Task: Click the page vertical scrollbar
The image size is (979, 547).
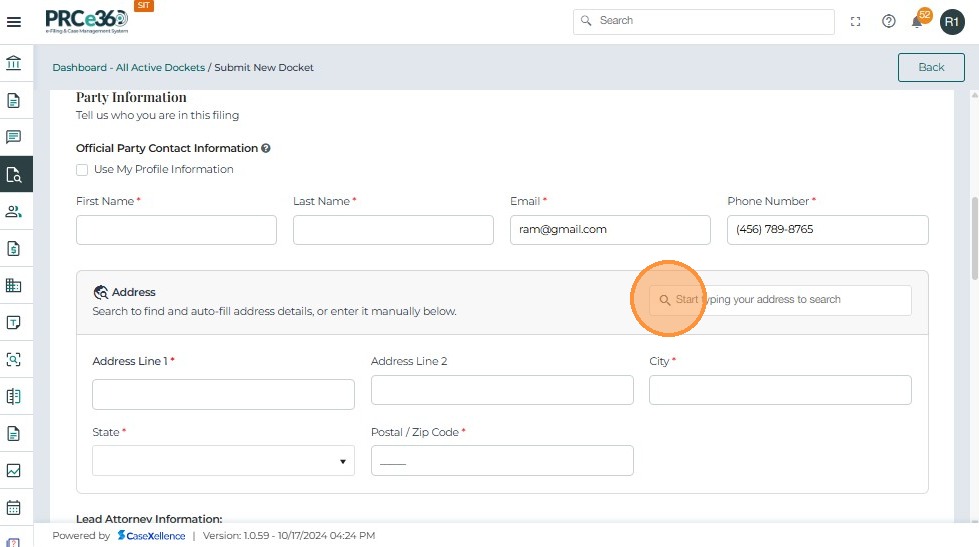Action: pyautogui.click(x=973, y=240)
